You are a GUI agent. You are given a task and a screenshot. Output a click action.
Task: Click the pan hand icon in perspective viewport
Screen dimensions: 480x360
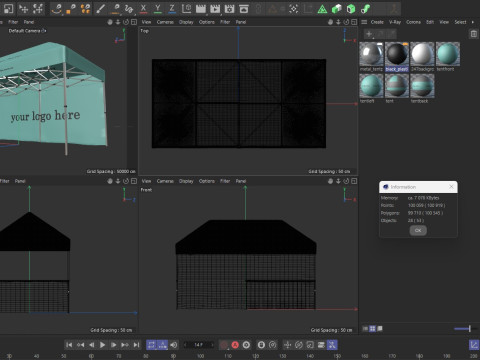(110, 22)
